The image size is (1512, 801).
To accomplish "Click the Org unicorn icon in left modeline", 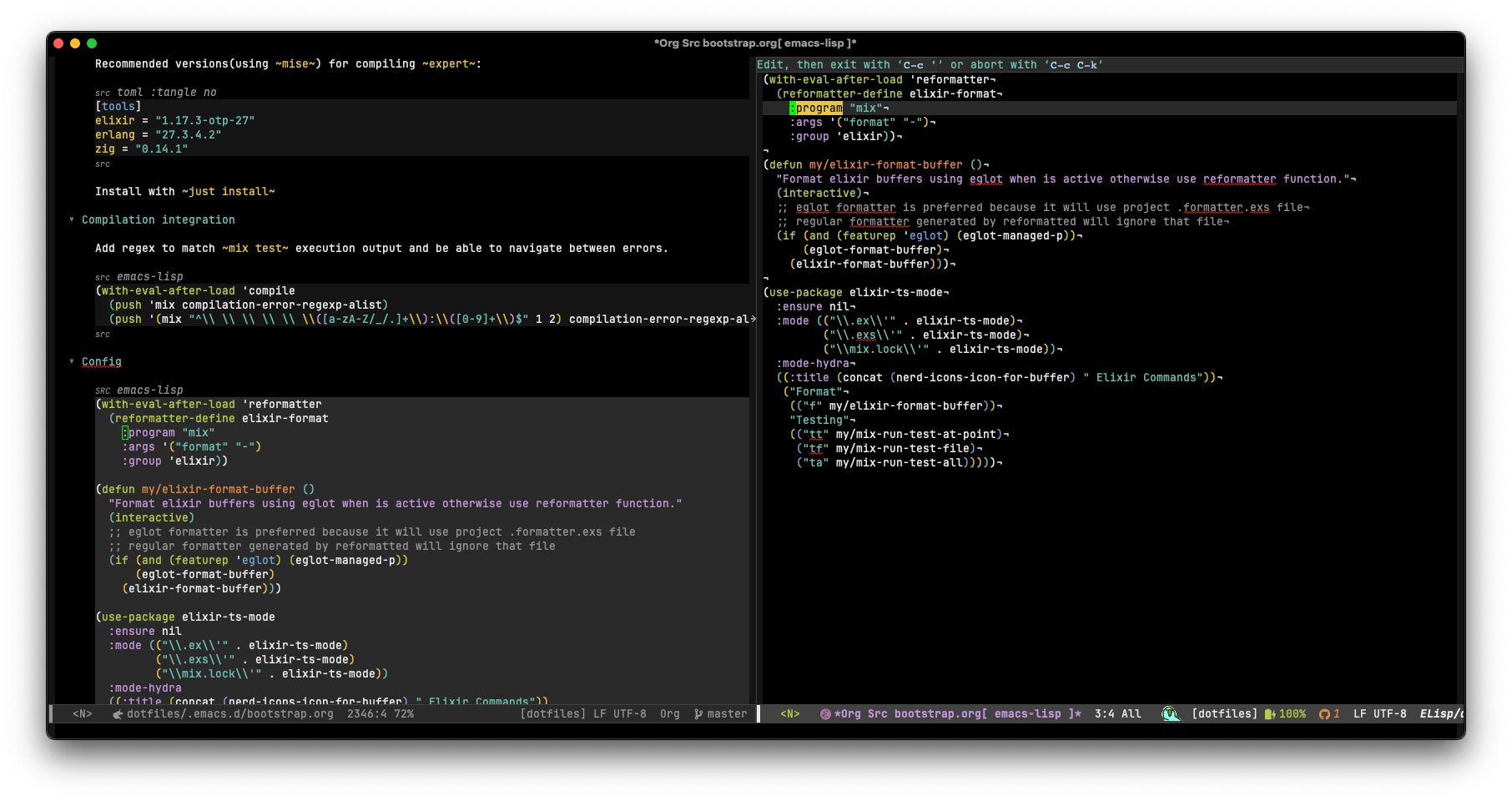I will [118, 714].
